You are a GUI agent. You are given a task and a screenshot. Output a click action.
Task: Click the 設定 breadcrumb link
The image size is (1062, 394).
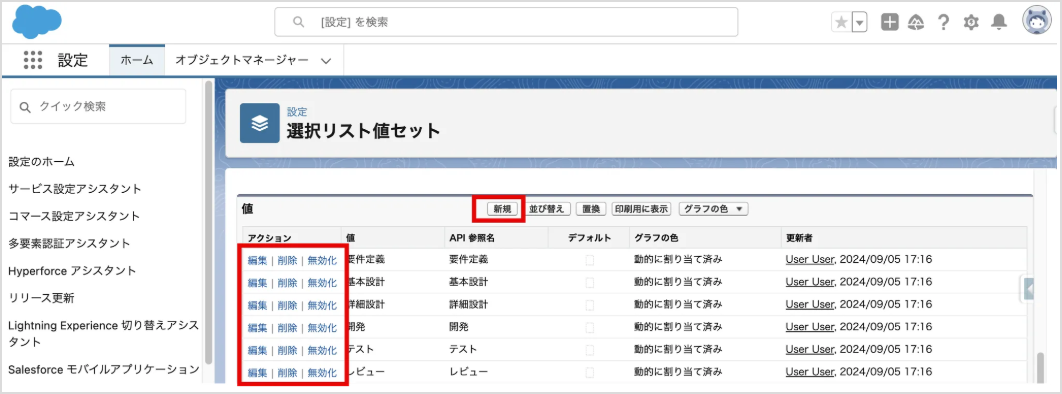tap(297, 112)
